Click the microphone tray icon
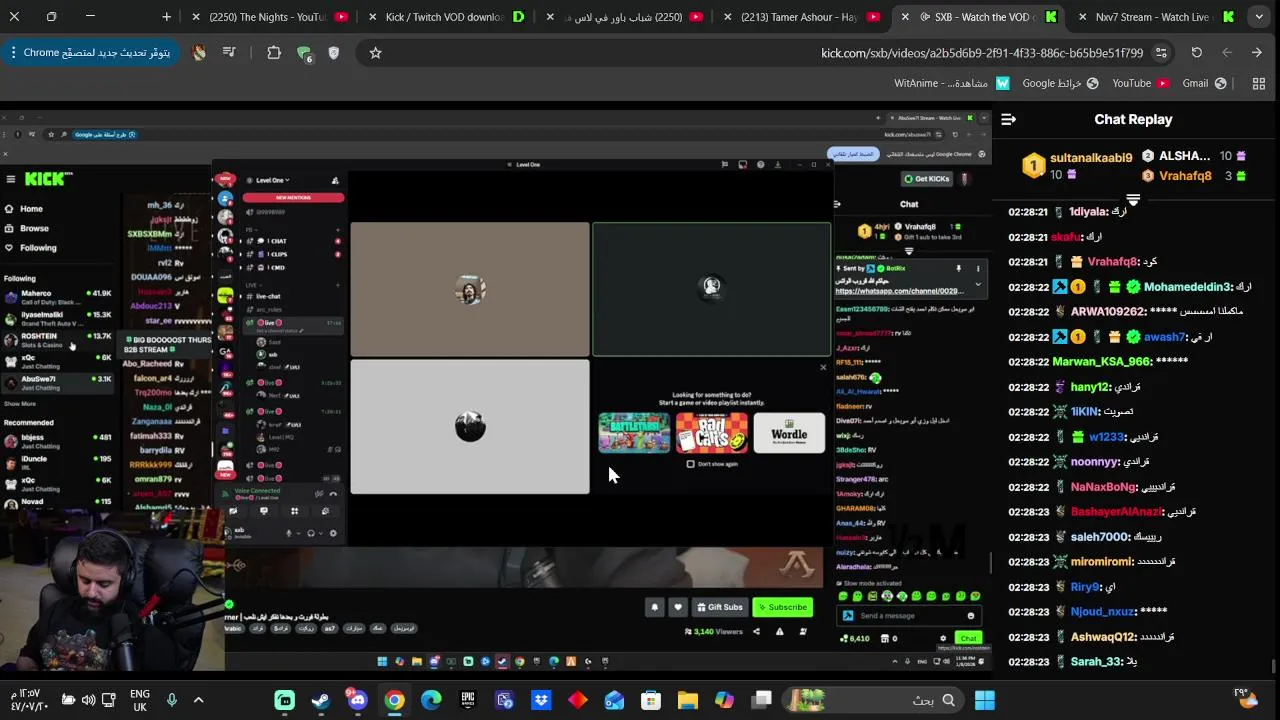 coord(172,700)
